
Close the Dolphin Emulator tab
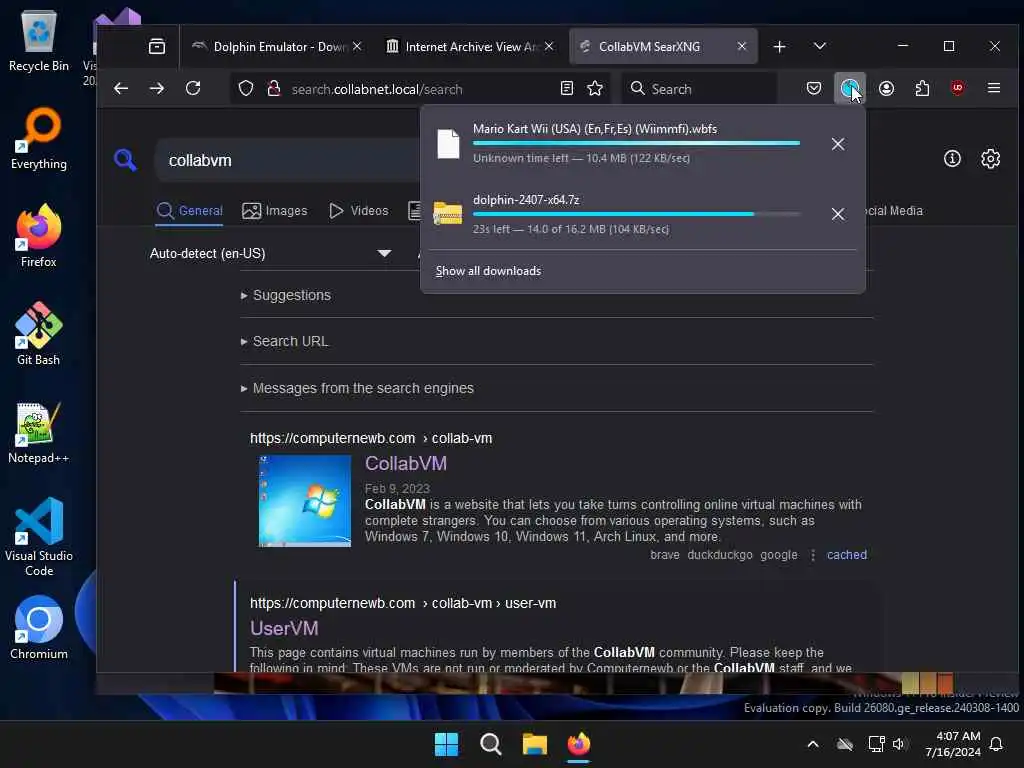357,46
